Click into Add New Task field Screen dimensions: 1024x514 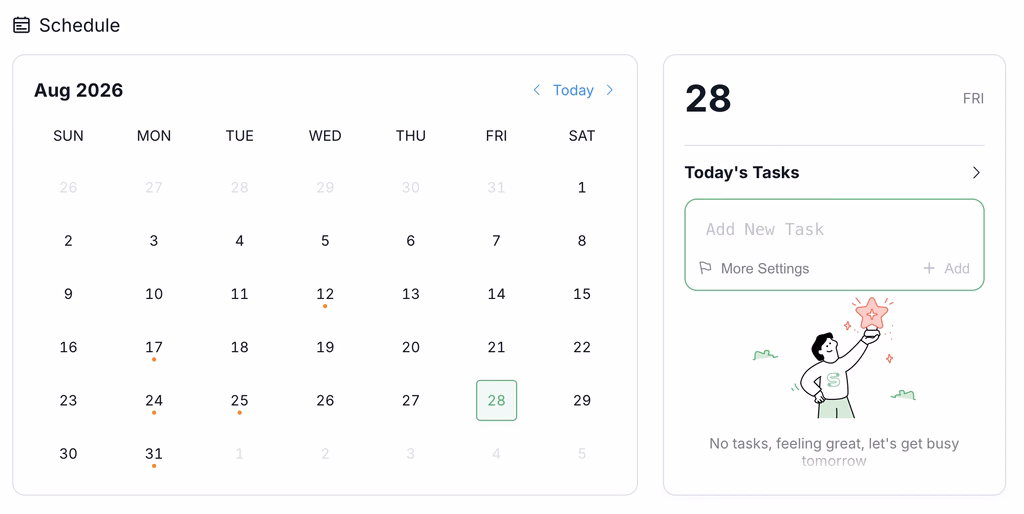coord(834,229)
